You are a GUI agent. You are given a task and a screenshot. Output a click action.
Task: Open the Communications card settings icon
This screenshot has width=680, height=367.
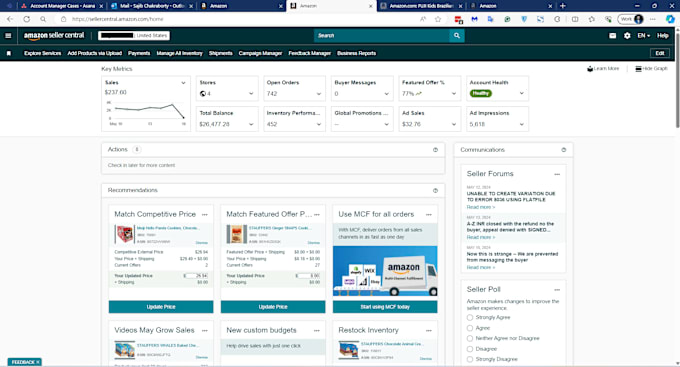[564, 150]
